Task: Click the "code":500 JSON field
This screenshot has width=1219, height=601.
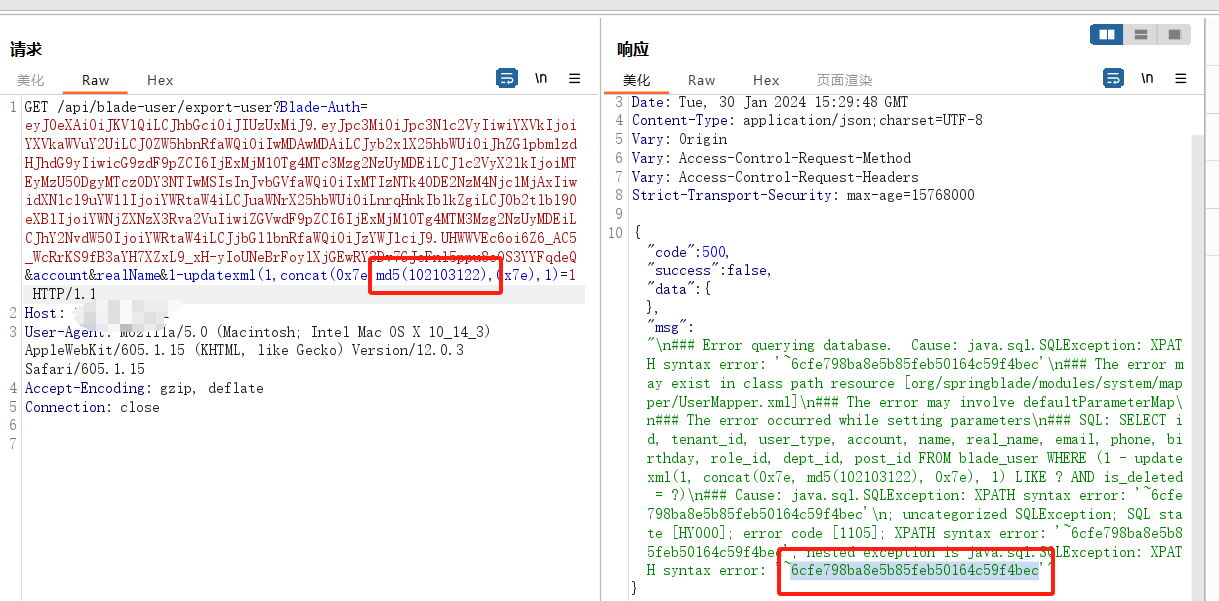Action: point(689,251)
